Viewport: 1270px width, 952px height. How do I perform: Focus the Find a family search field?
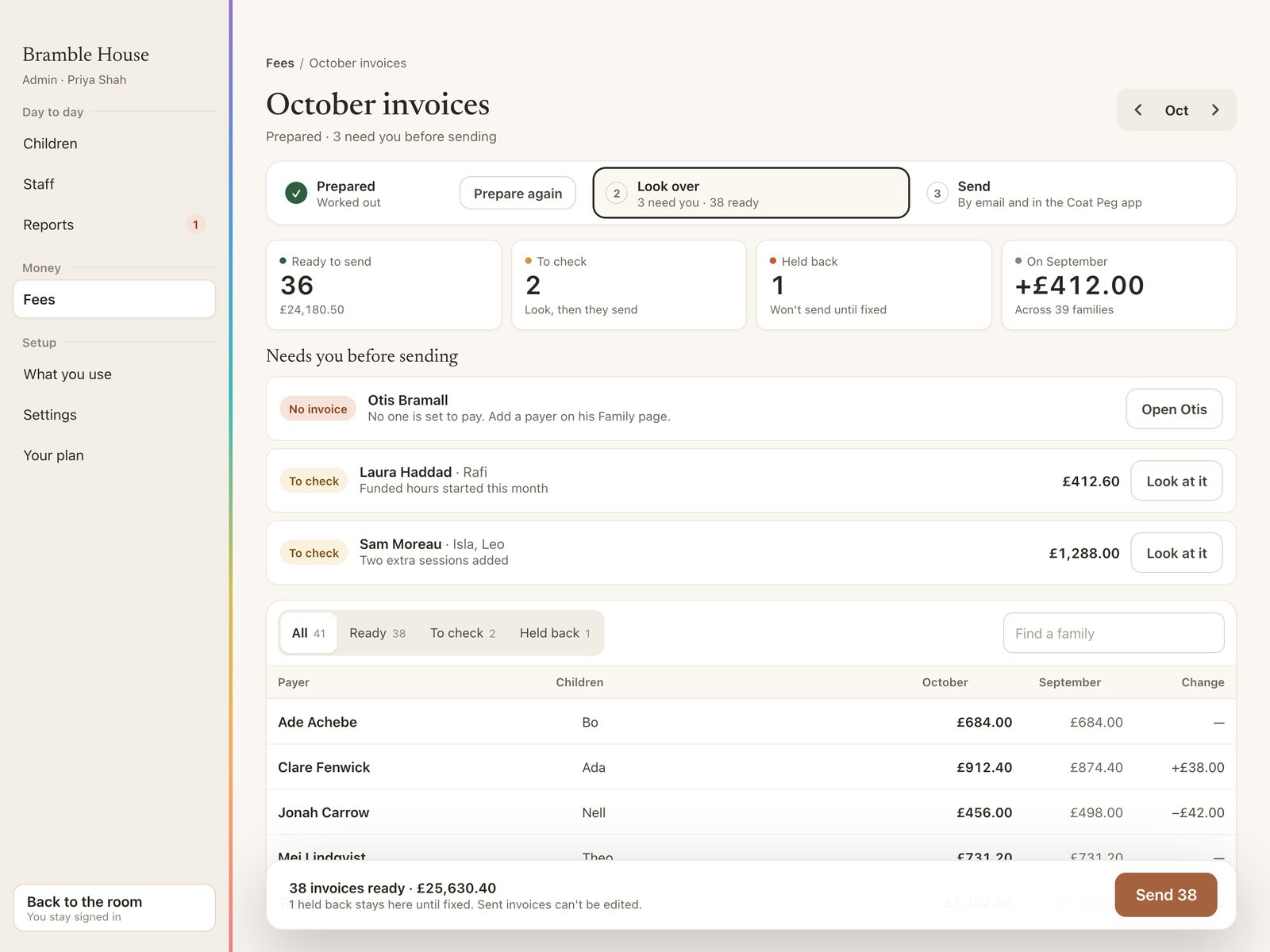click(x=1114, y=633)
